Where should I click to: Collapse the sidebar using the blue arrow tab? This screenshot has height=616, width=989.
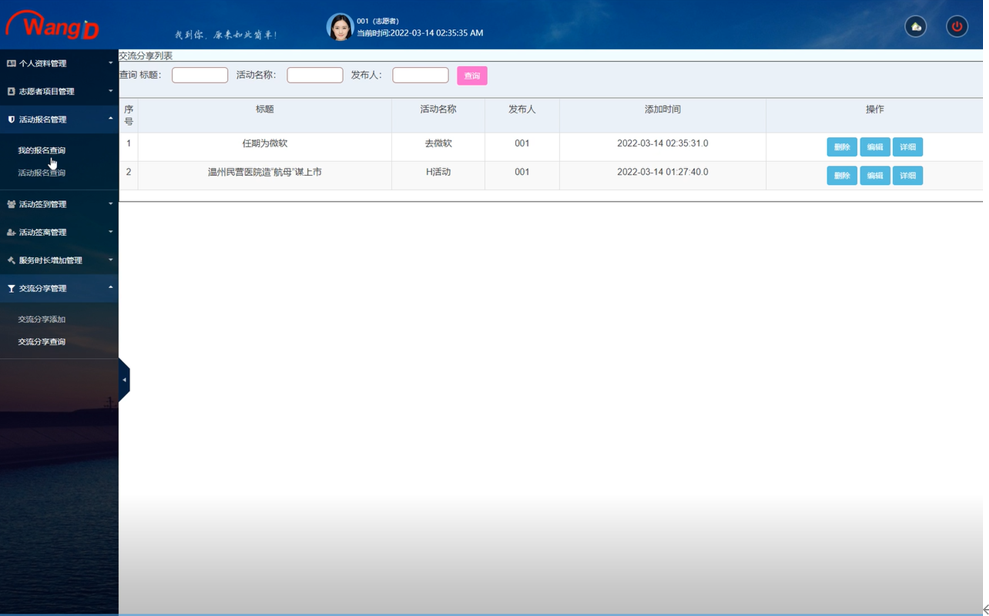click(x=123, y=379)
